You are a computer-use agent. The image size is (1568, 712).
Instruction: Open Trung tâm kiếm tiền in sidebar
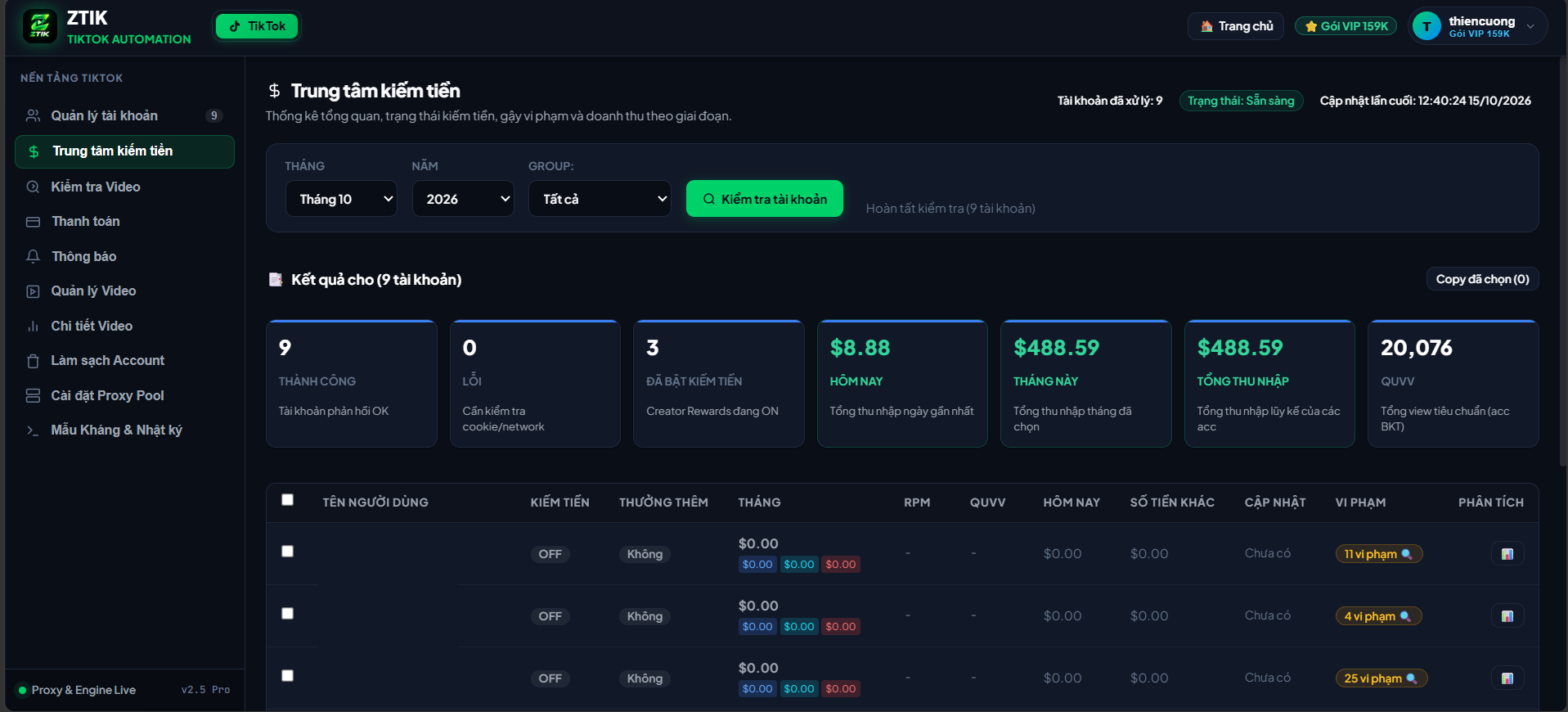[124, 151]
